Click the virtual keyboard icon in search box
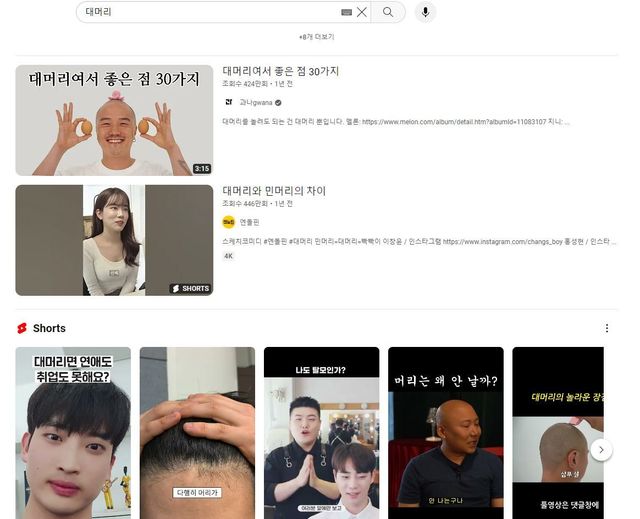 pos(346,12)
